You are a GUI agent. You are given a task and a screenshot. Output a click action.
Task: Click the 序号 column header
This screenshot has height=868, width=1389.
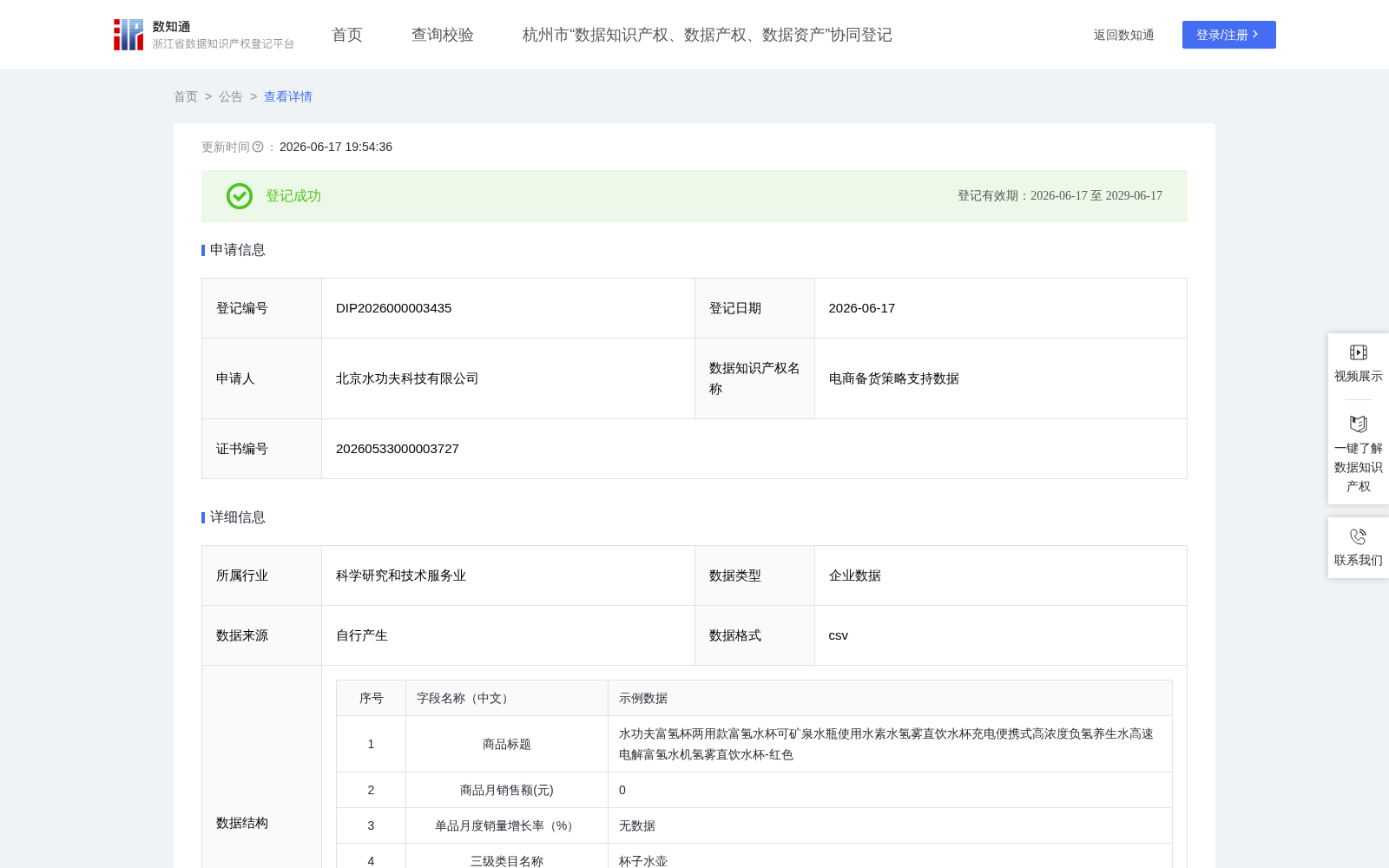[x=372, y=698]
